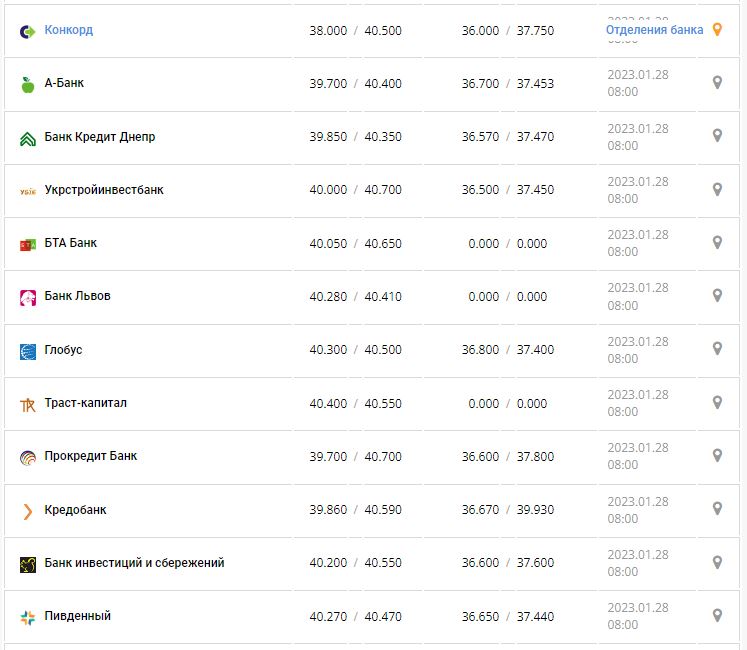Click location pin in Пивденный row
This screenshot has width=747, height=650.
pos(717,615)
